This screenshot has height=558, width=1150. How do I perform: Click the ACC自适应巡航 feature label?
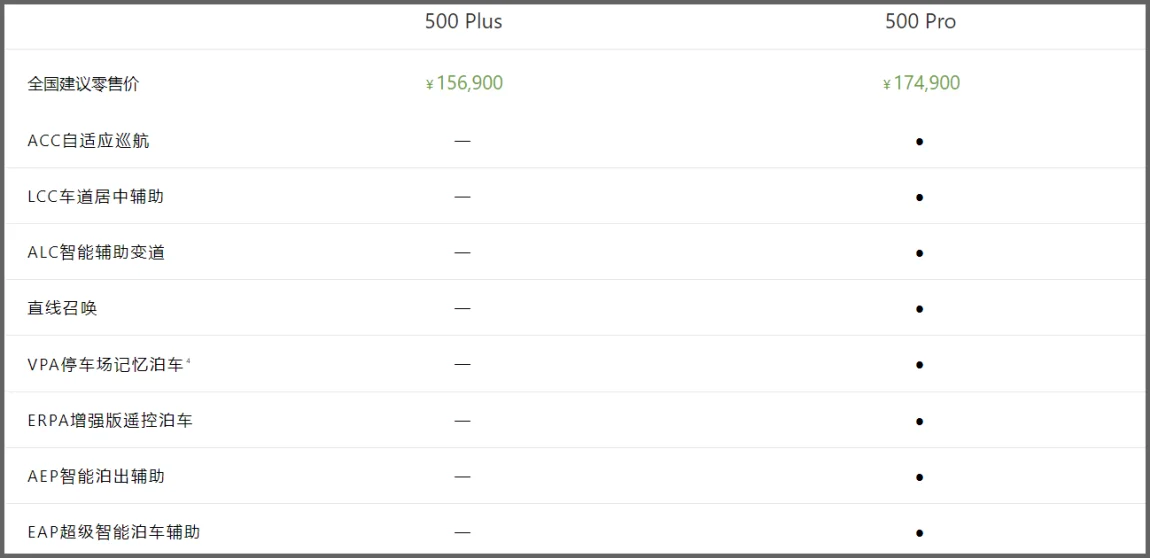89,141
